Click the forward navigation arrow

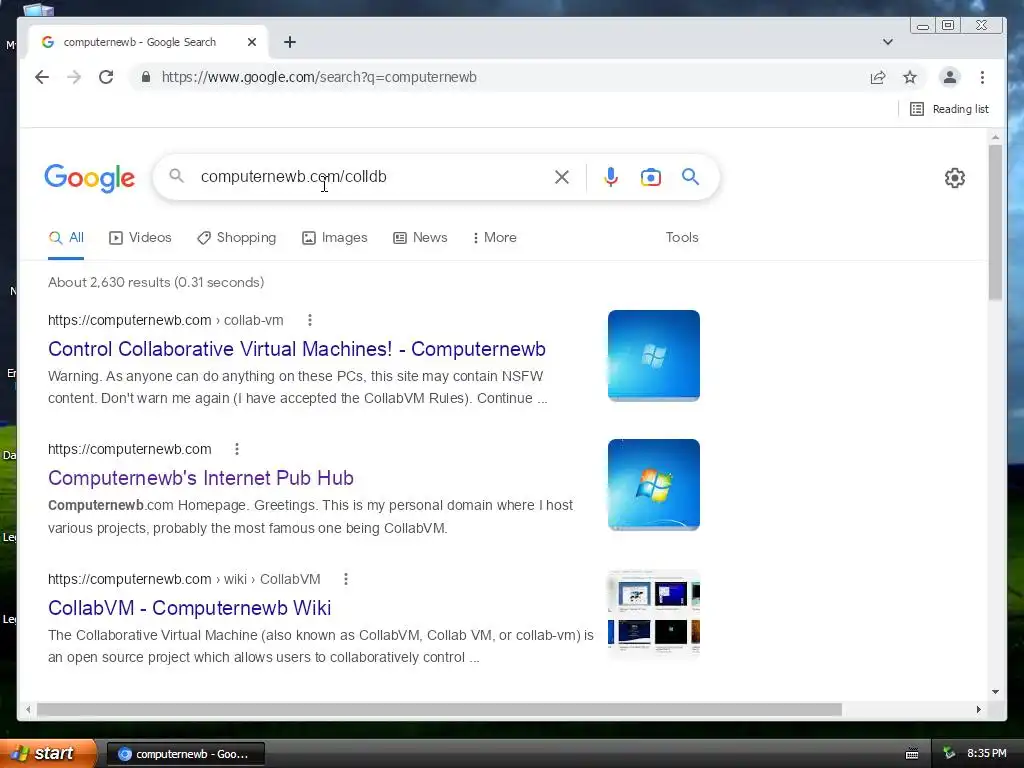(74, 77)
